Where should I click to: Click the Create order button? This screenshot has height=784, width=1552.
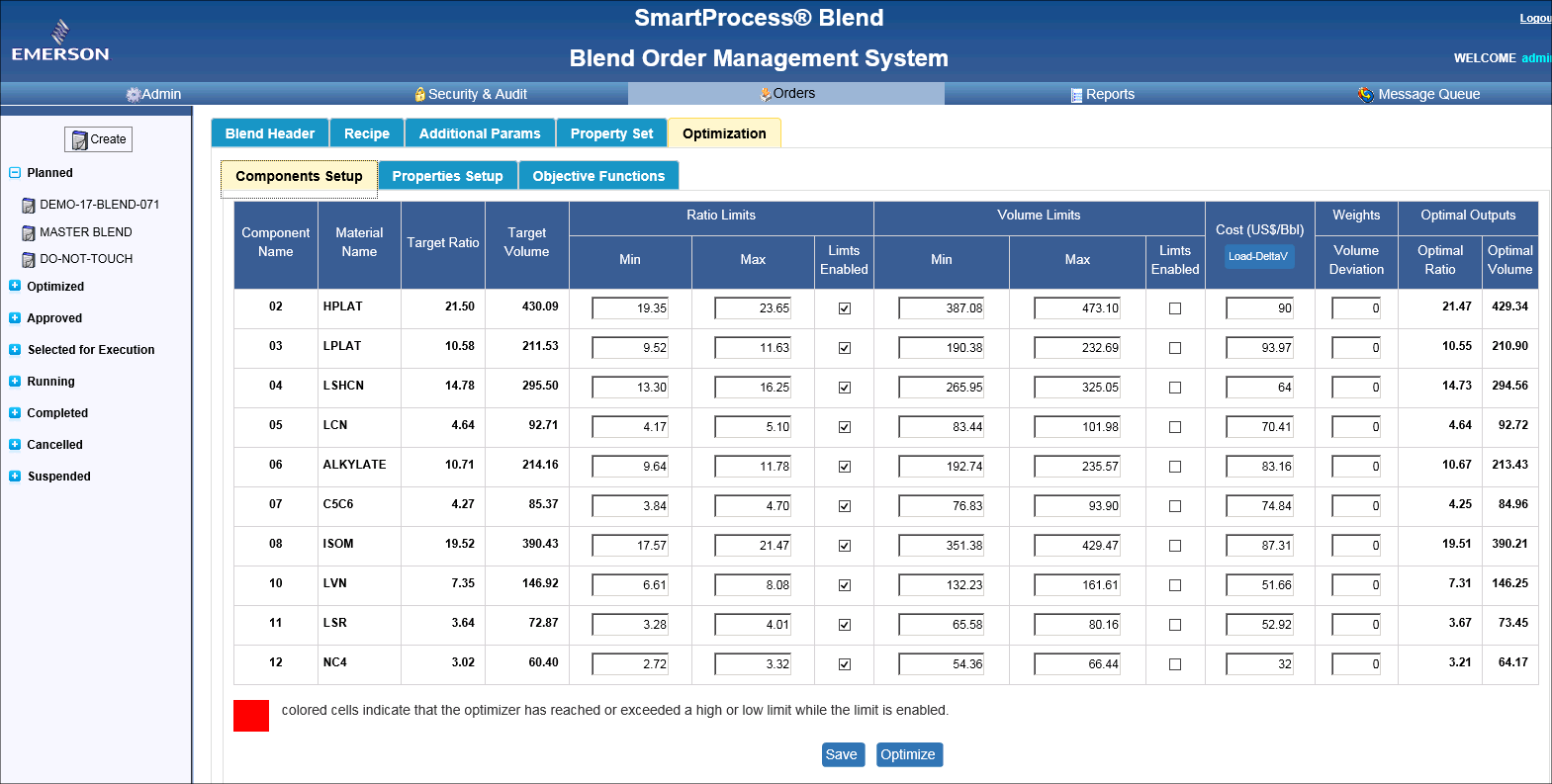pyautogui.click(x=98, y=139)
